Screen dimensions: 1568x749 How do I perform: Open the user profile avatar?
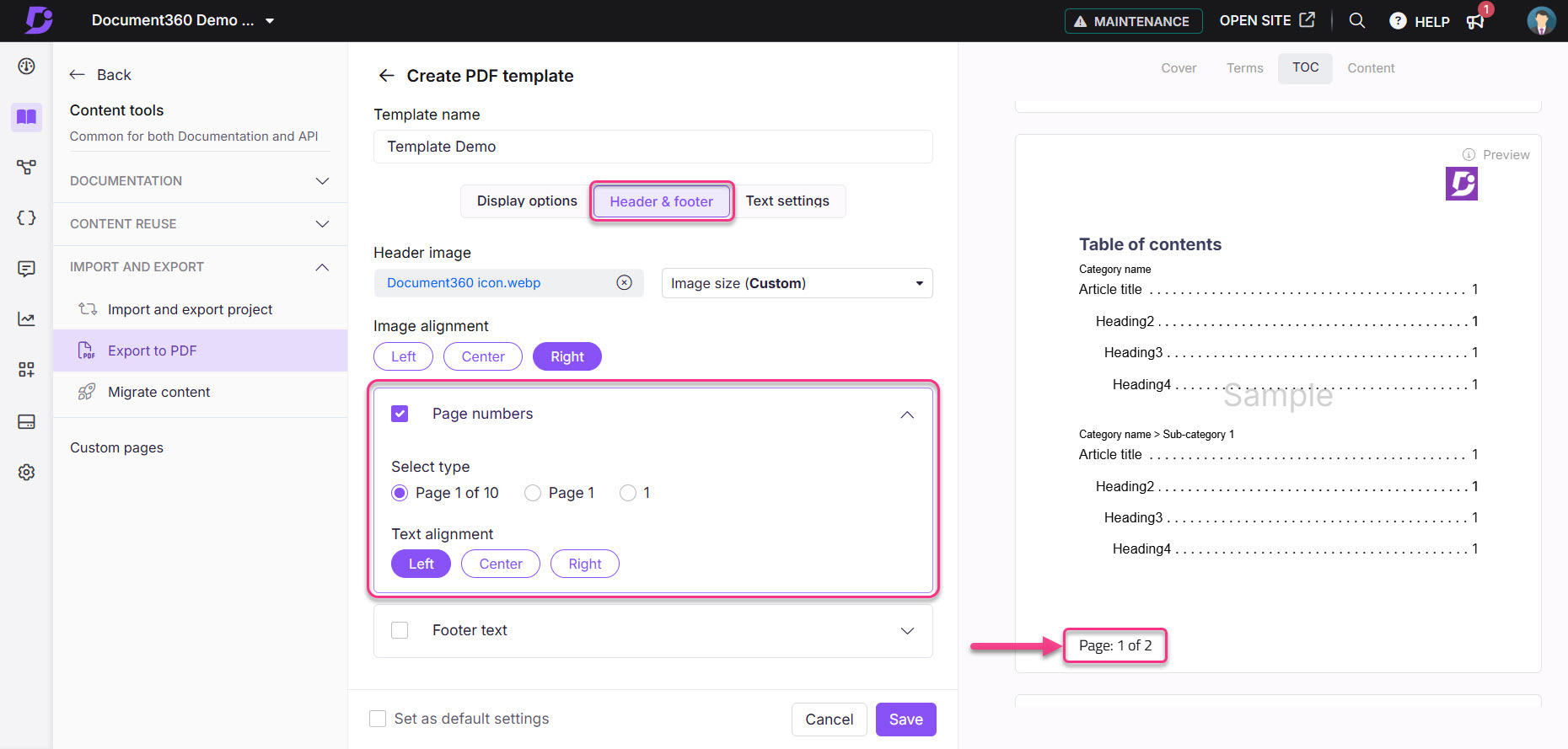[x=1541, y=21]
